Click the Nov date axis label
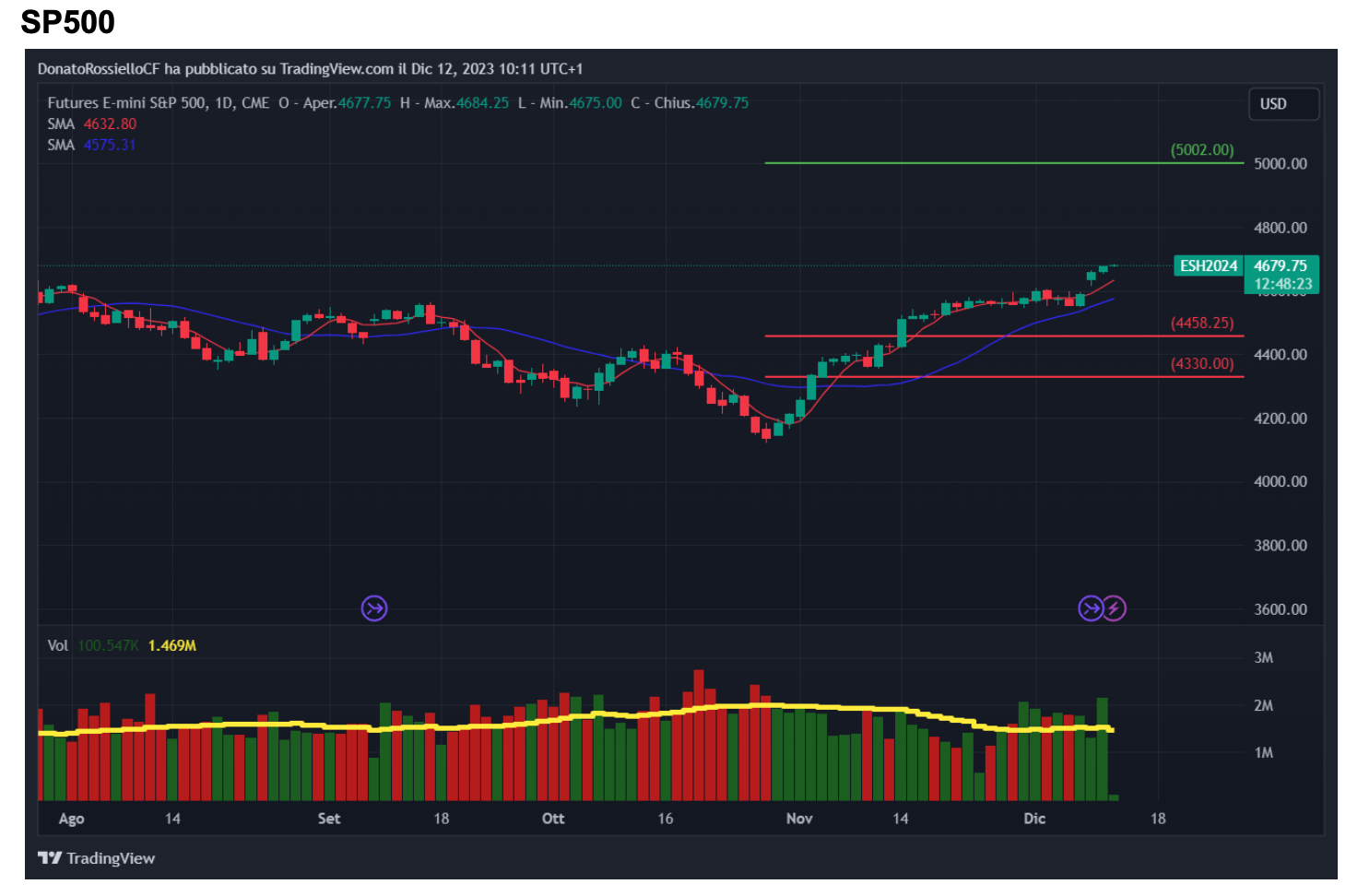Image resolution: width=1346 pixels, height=896 pixels. click(x=799, y=819)
